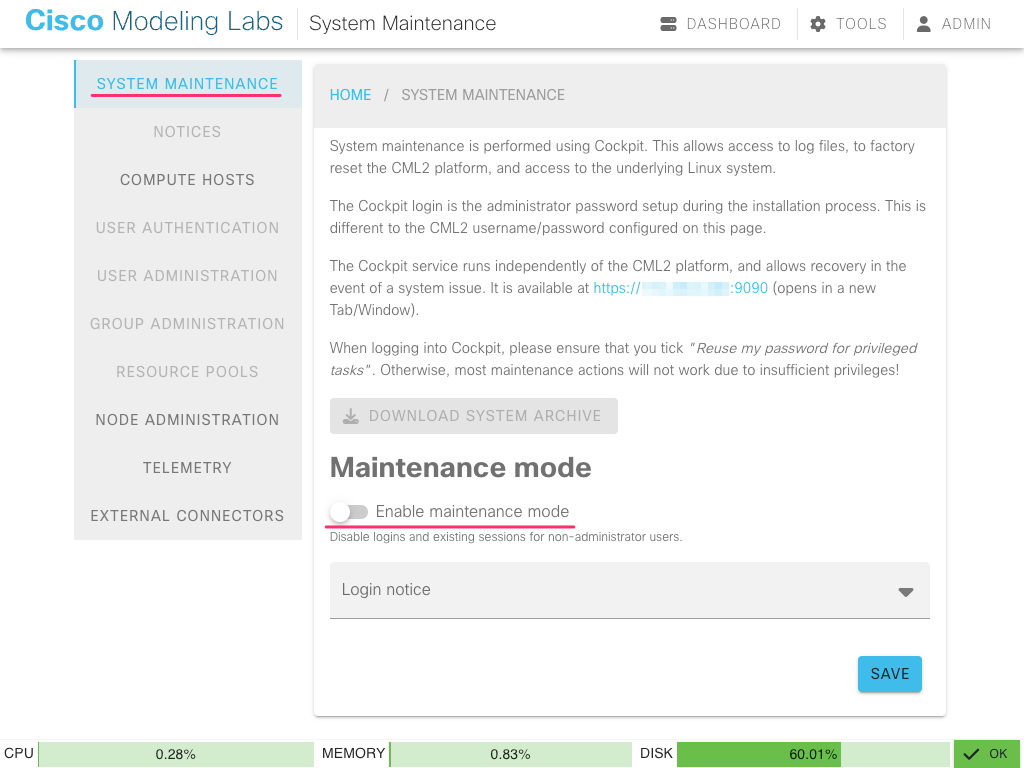The height and width of the screenshot is (768, 1024).
Task: Go to User Authentication section
Action: coord(187,228)
